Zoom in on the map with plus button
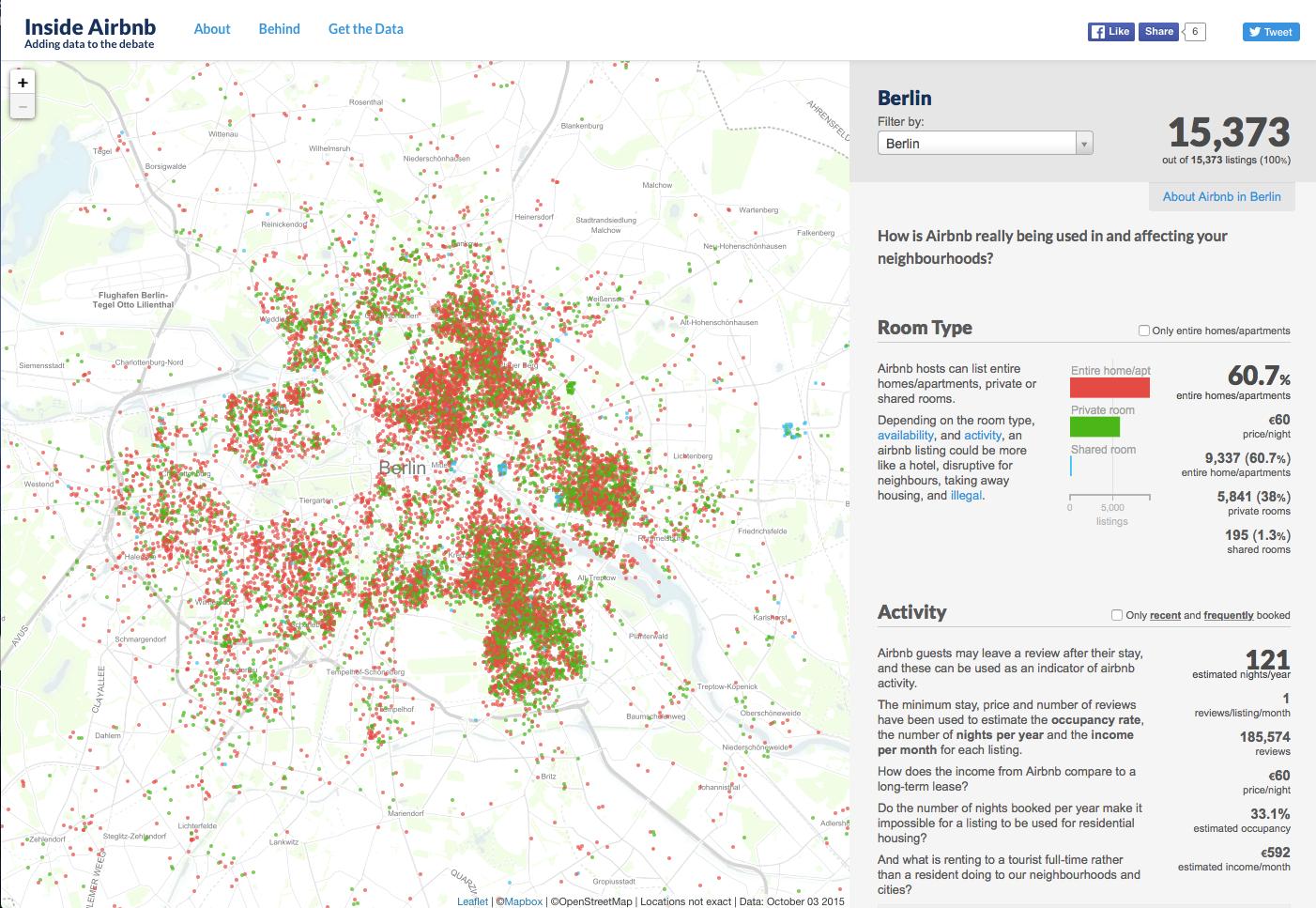1316x908 pixels. tap(23, 83)
